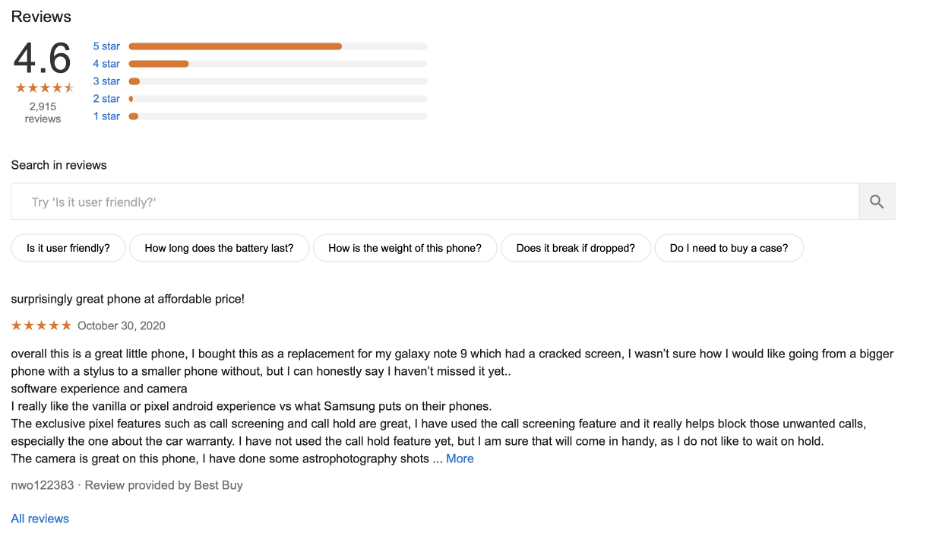Filter reviews by 1 star
Screen dimensions: 936x546
pos(106,116)
